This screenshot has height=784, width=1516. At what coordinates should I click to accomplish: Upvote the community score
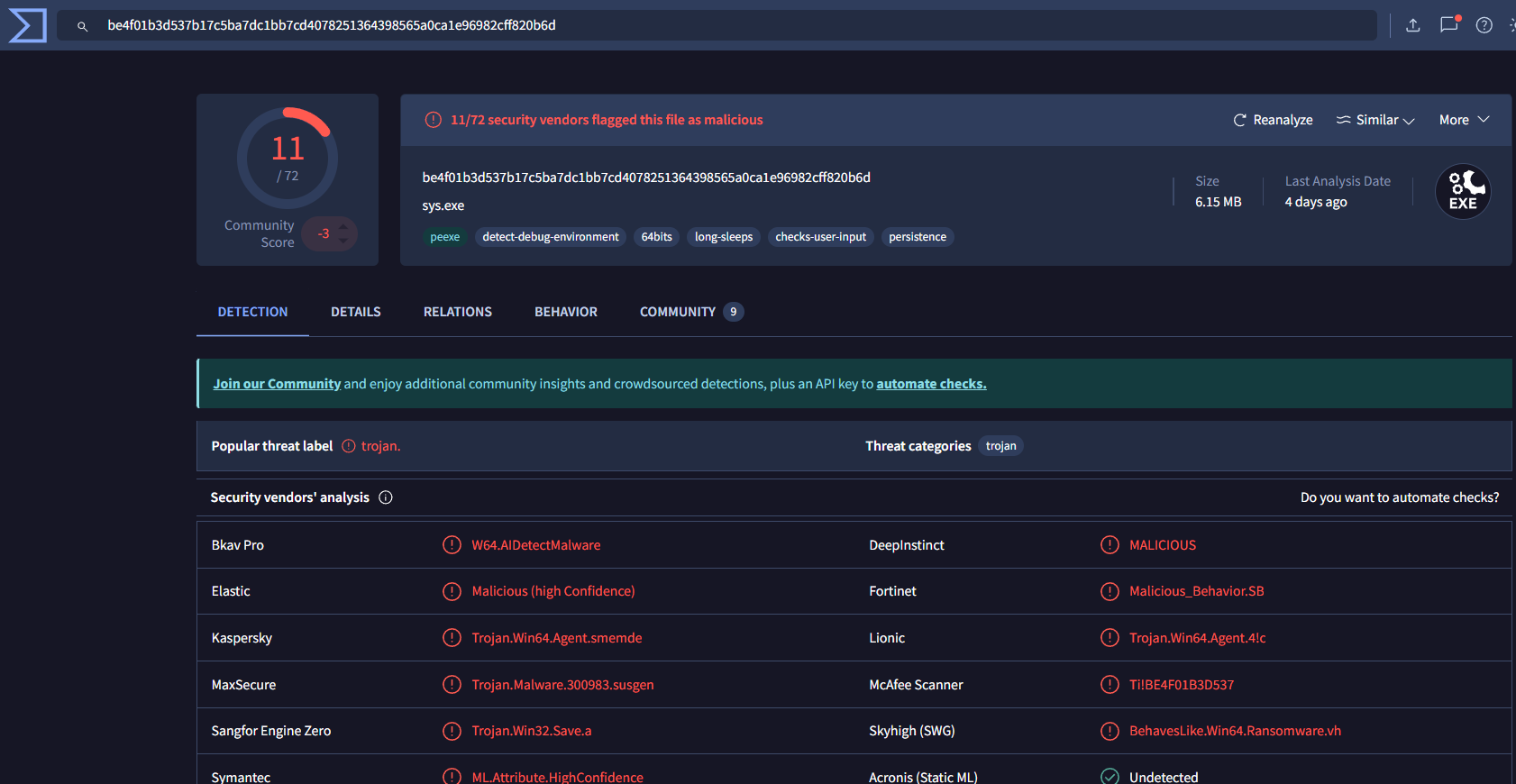tap(343, 226)
